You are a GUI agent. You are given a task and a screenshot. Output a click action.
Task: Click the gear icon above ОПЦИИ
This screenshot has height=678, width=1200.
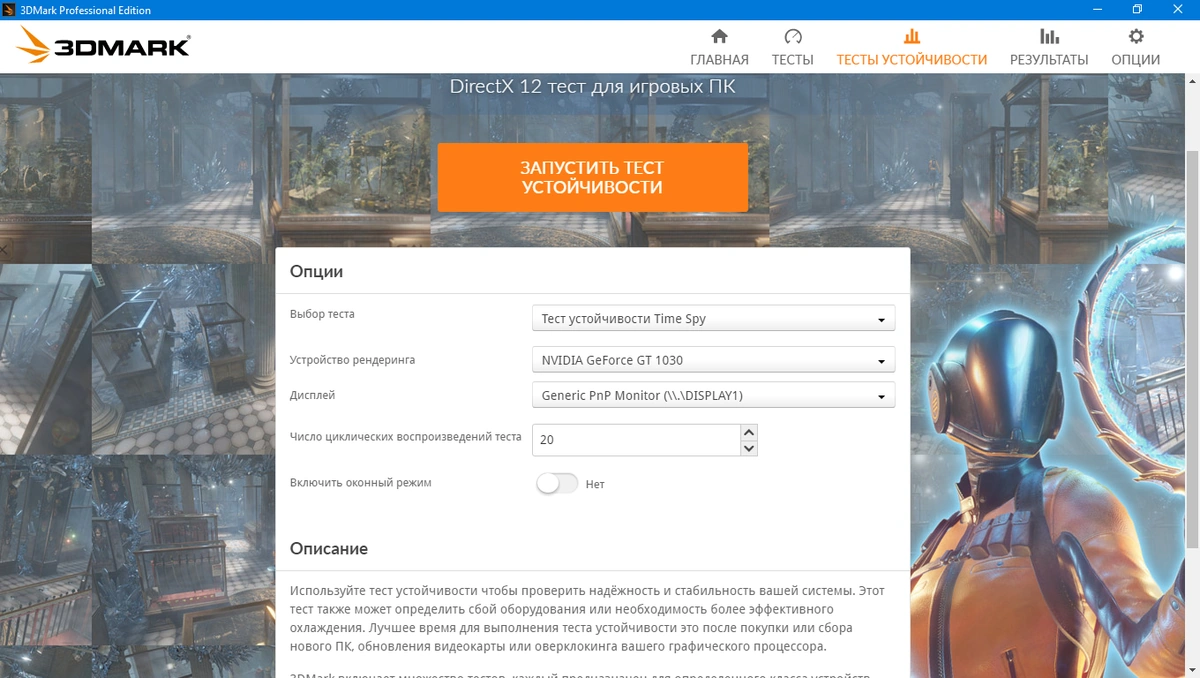[x=1136, y=37]
